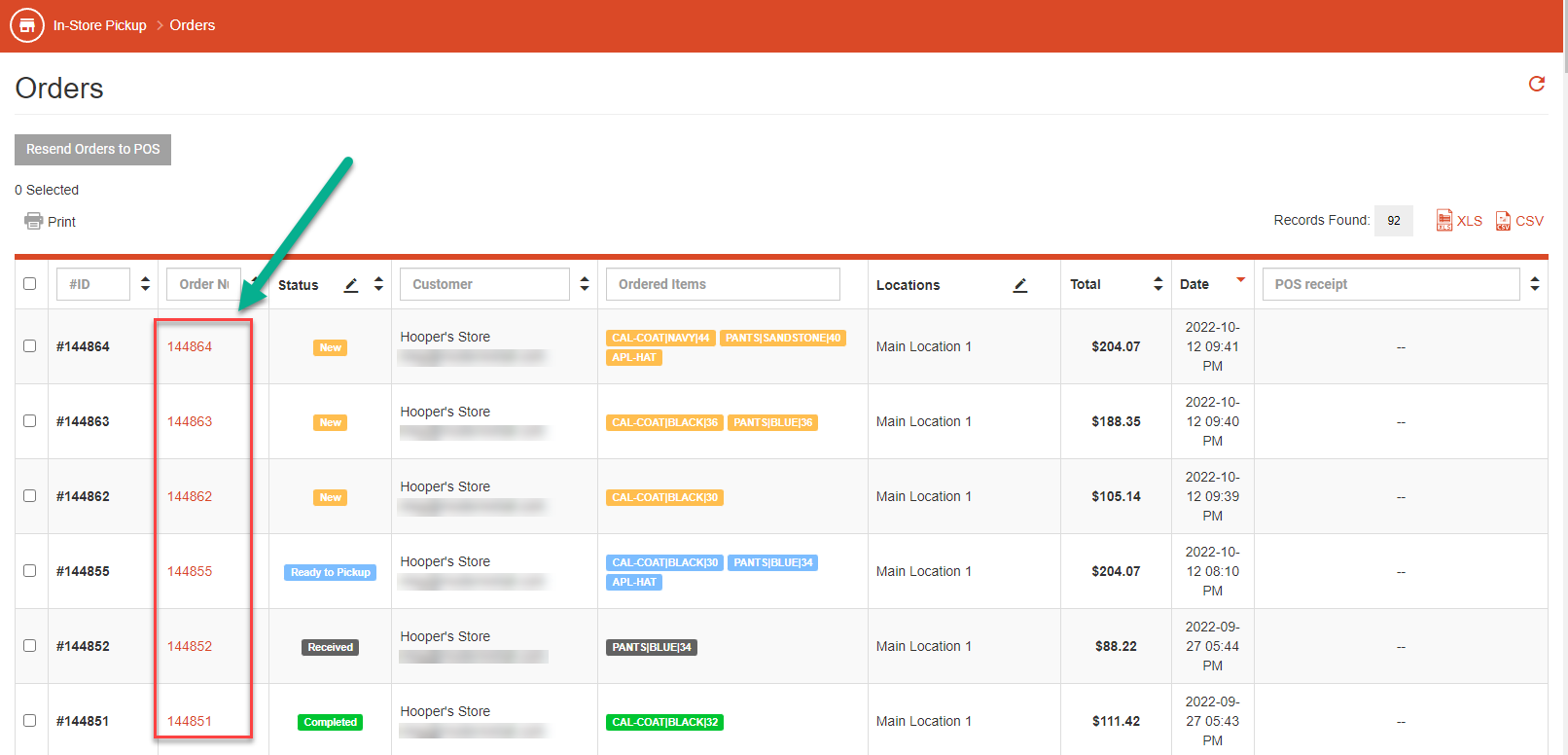Select order #144863 checkbox
The height and width of the screenshot is (755, 1568).
pos(30,421)
